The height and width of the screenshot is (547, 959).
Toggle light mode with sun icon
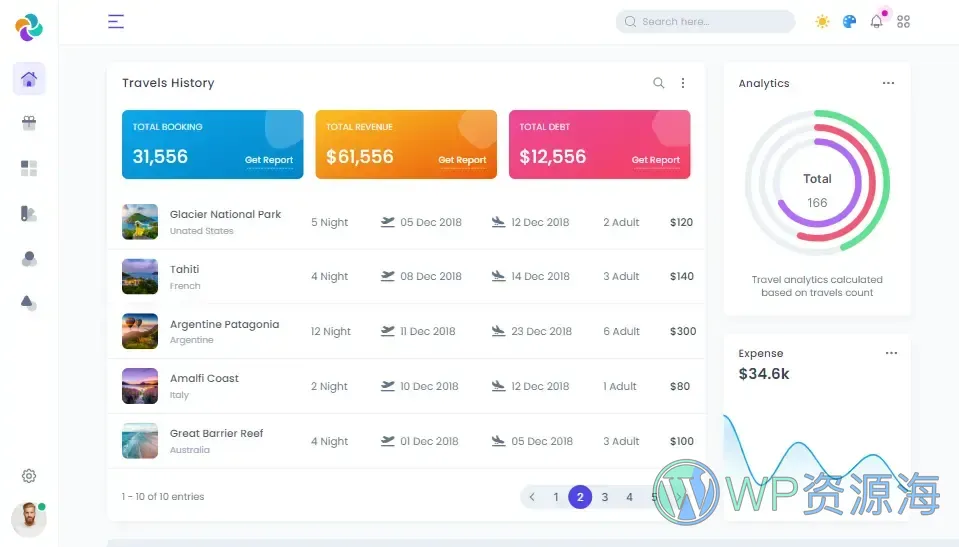click(822, 21)
